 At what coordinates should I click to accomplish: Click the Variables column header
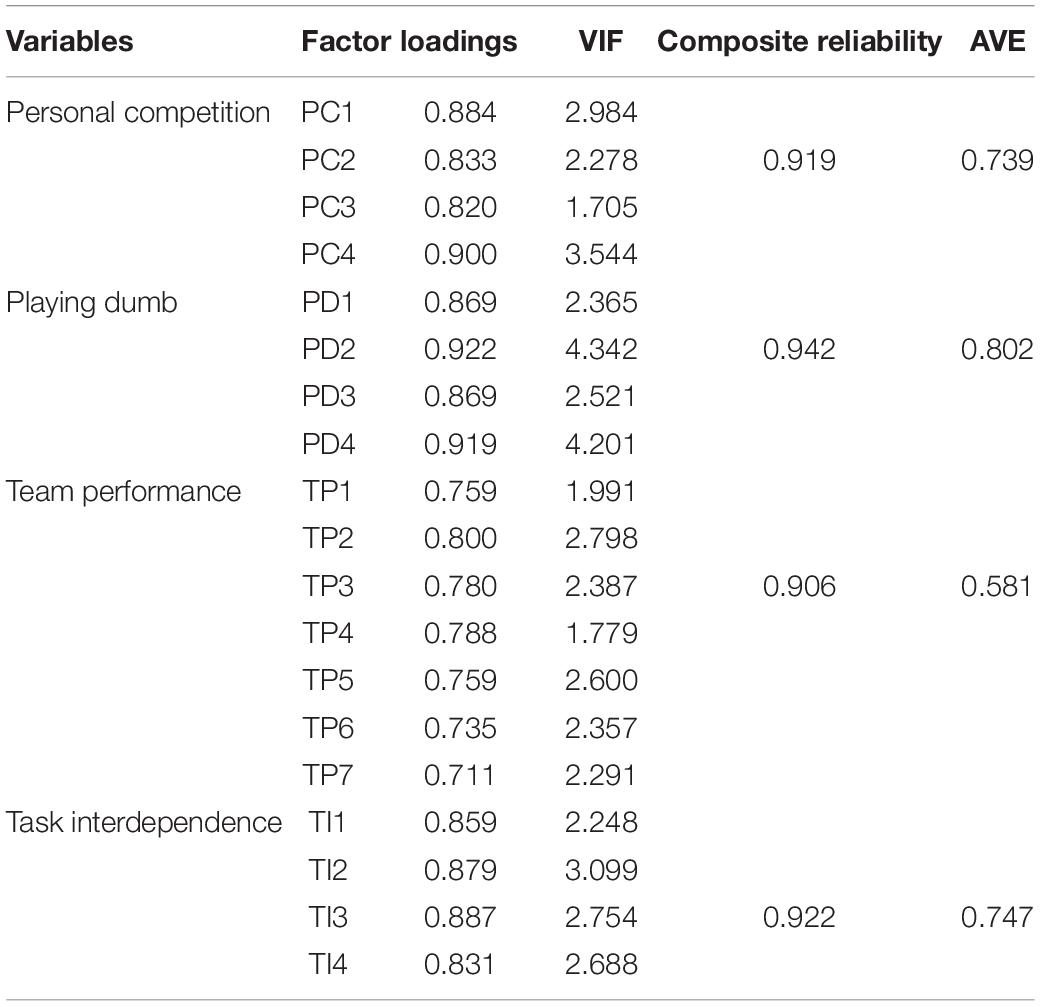70,41
